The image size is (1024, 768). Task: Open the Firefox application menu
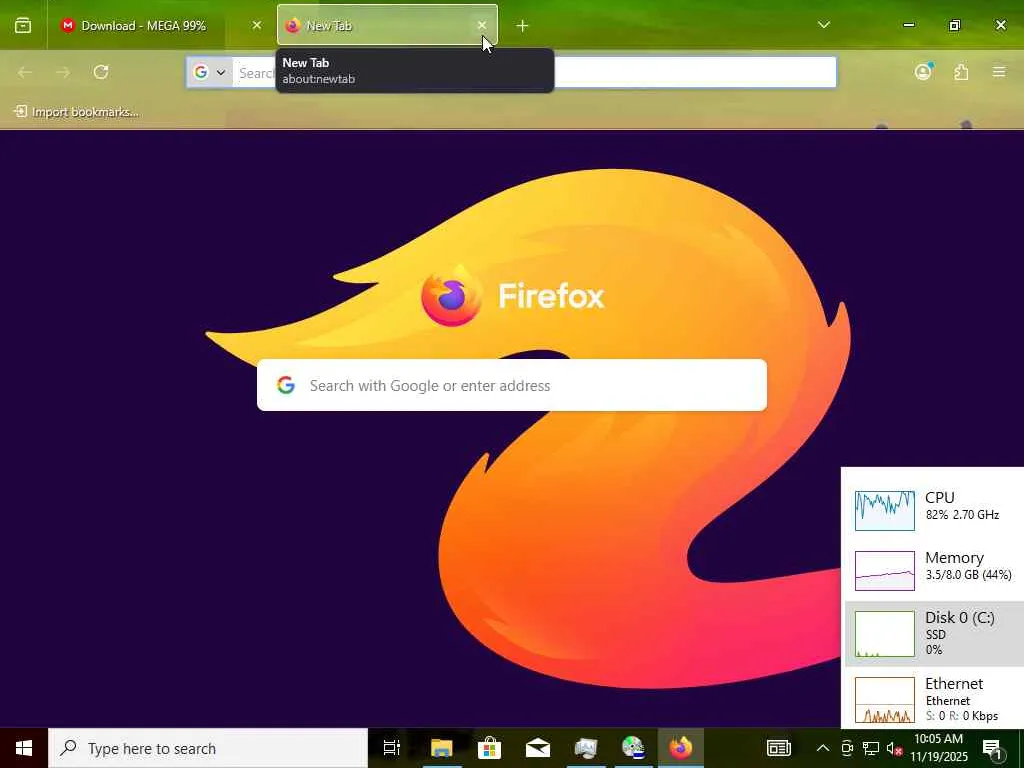pos(999,72)
